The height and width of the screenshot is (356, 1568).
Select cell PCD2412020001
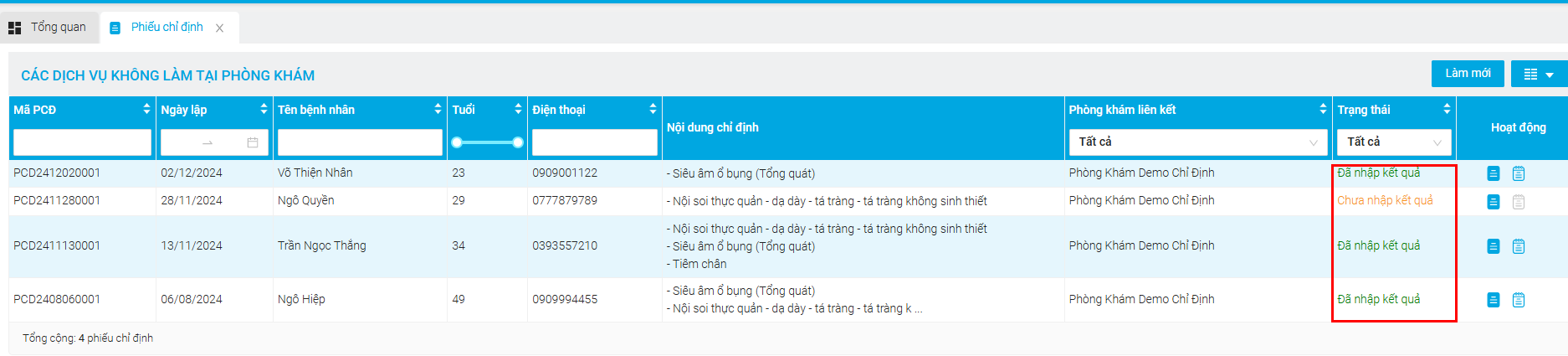click(x=57, y=173)
